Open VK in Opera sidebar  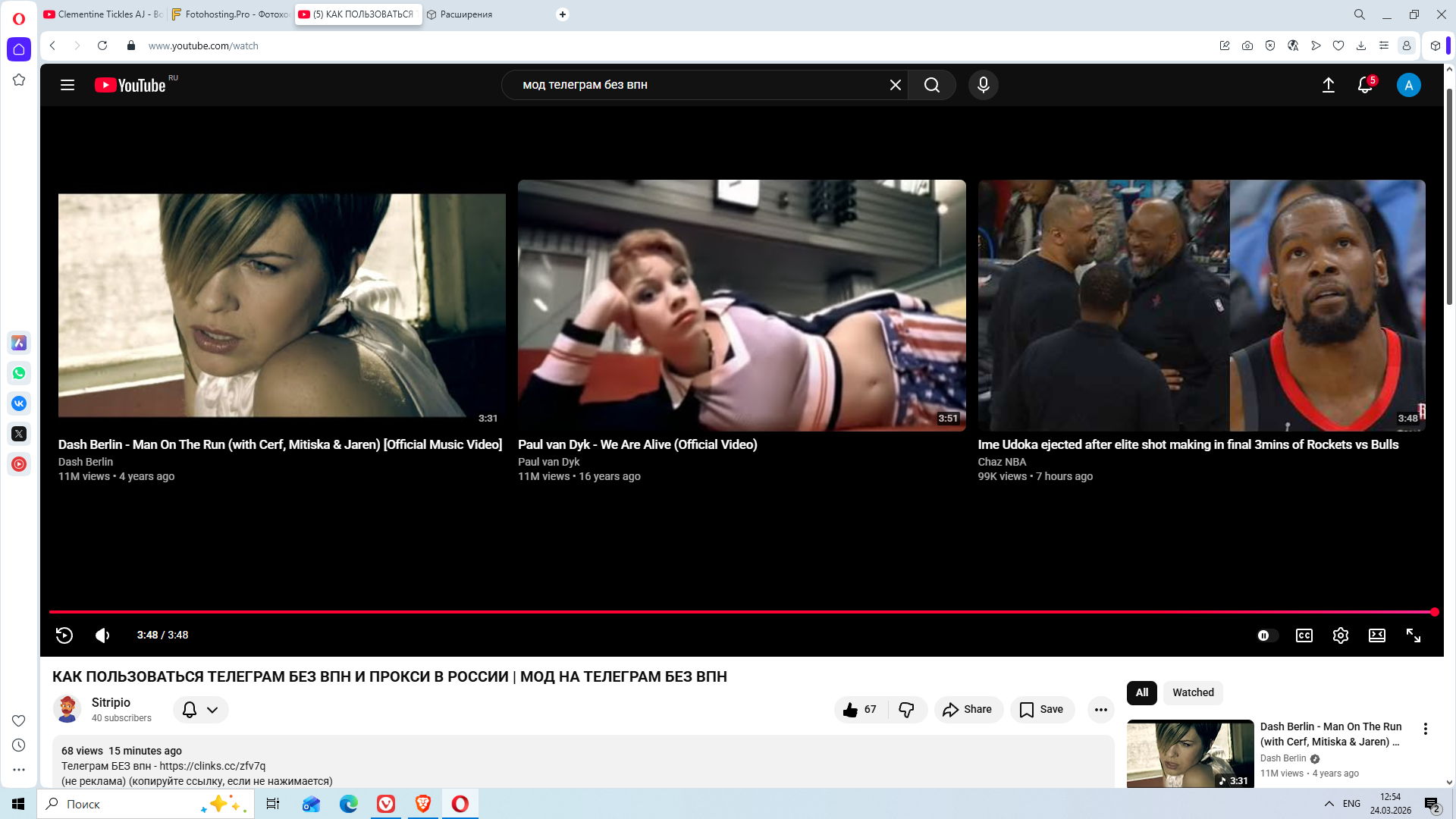tap(19, 403)
